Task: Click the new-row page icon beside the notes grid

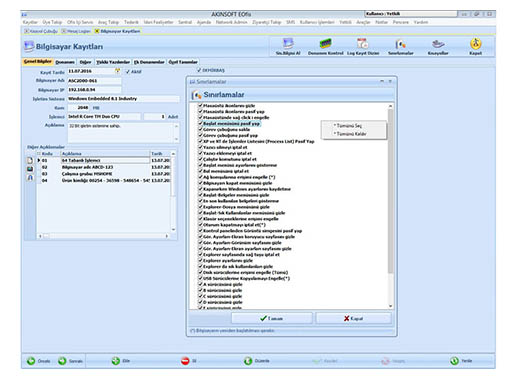Action: 30,160
